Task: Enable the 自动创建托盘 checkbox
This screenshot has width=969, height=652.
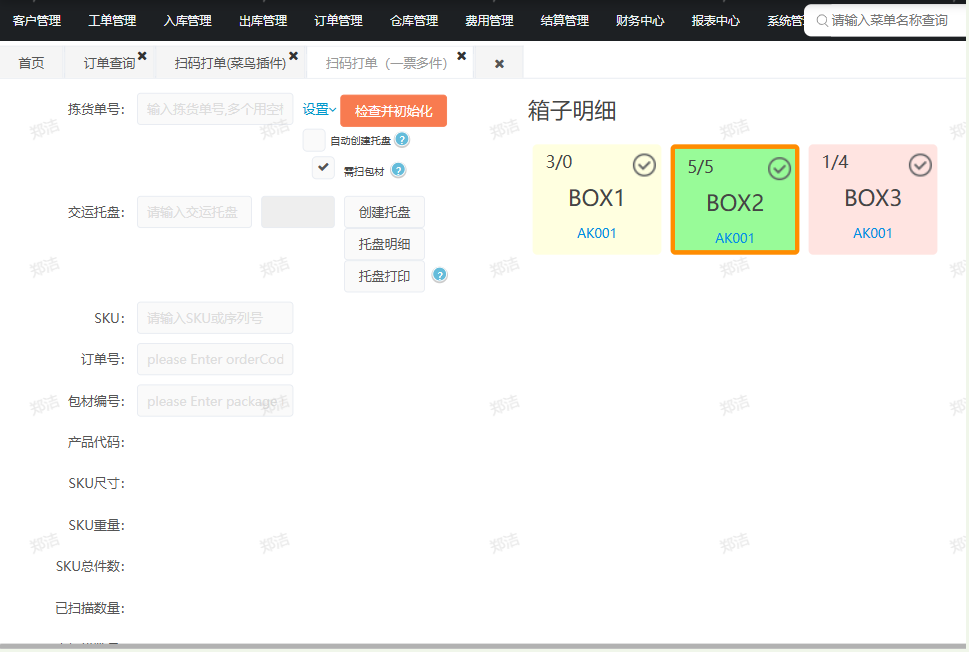Action: tap(314, 140)
